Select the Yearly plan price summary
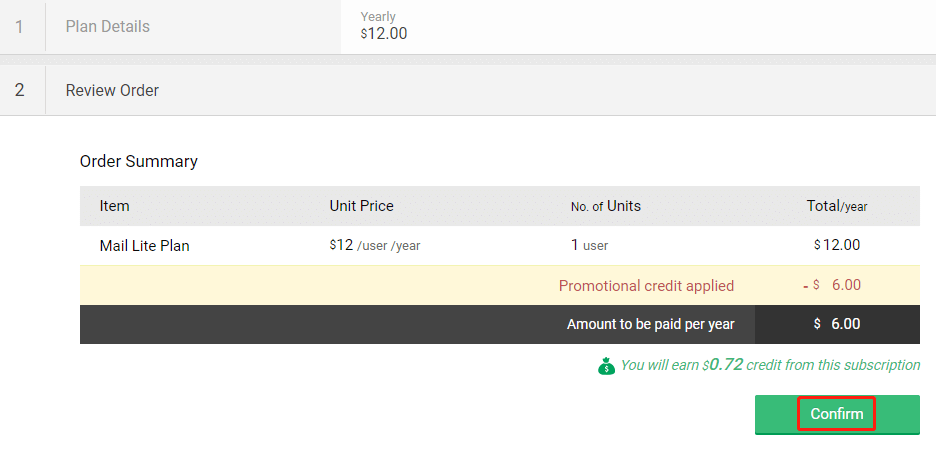The height and width of the screenshot is (450, 936). [x=384, y=26]
